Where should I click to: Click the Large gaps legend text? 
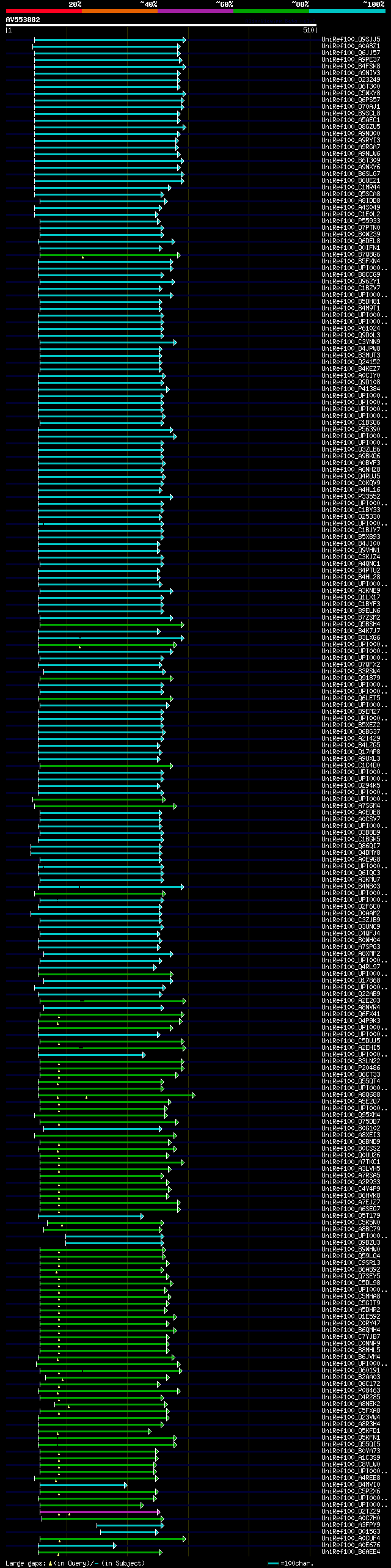pyautogui.click(x=75, y=1563)
